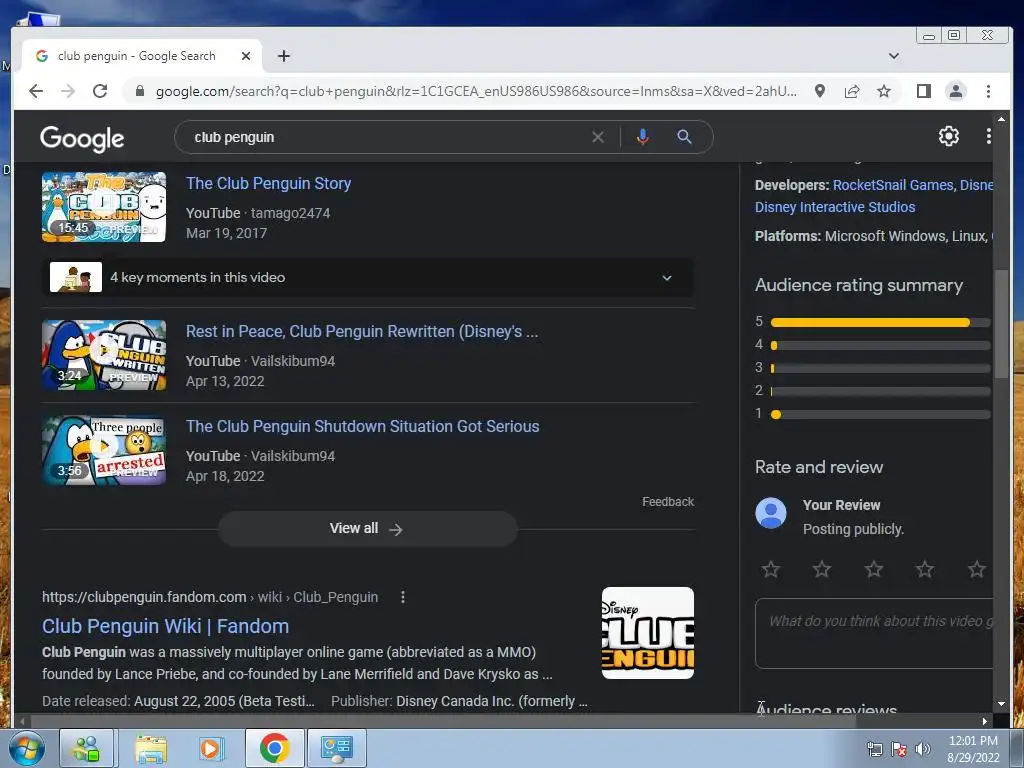Viewport: 1024px width, 768px height.
Task: Click the 1-star rating bar
Action: point(880,415)
